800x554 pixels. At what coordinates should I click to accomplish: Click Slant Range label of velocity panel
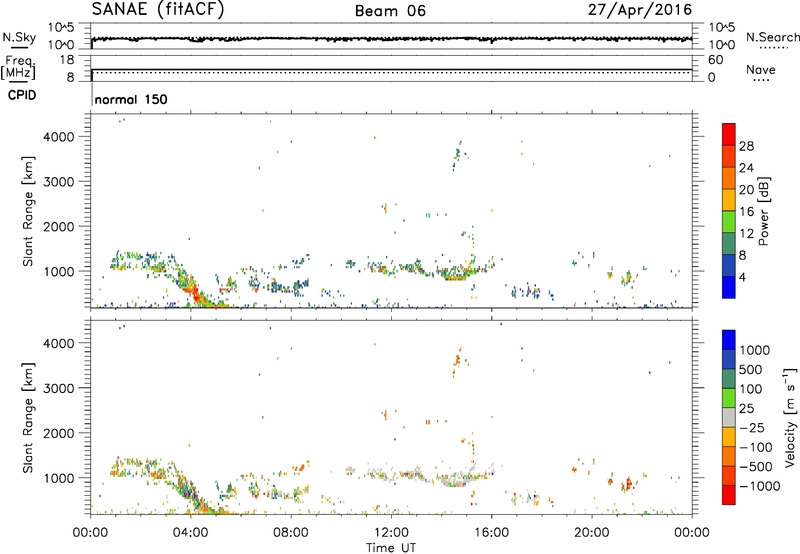28,418
